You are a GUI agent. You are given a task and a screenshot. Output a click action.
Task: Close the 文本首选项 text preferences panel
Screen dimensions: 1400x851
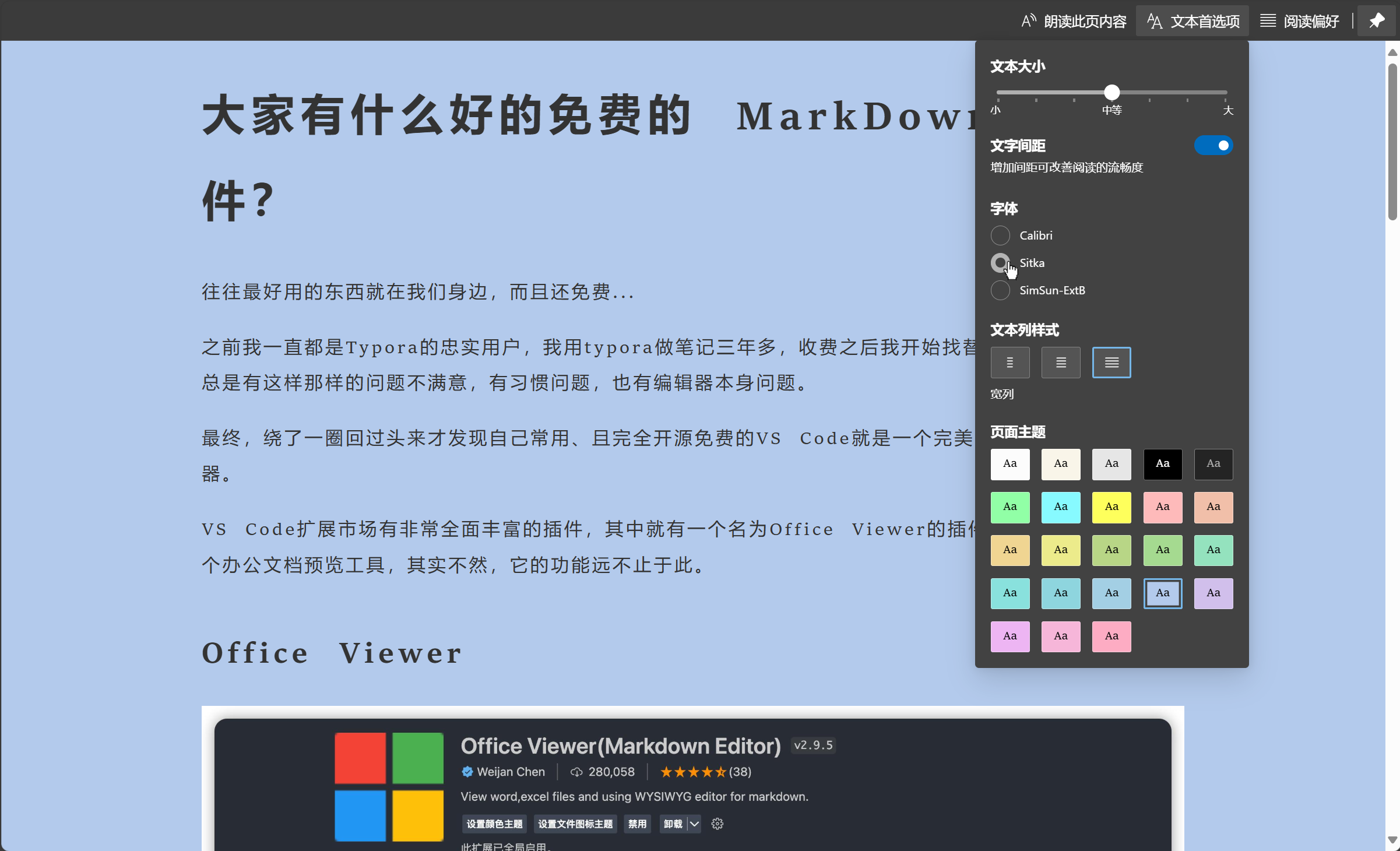[x=1193, y=21]
